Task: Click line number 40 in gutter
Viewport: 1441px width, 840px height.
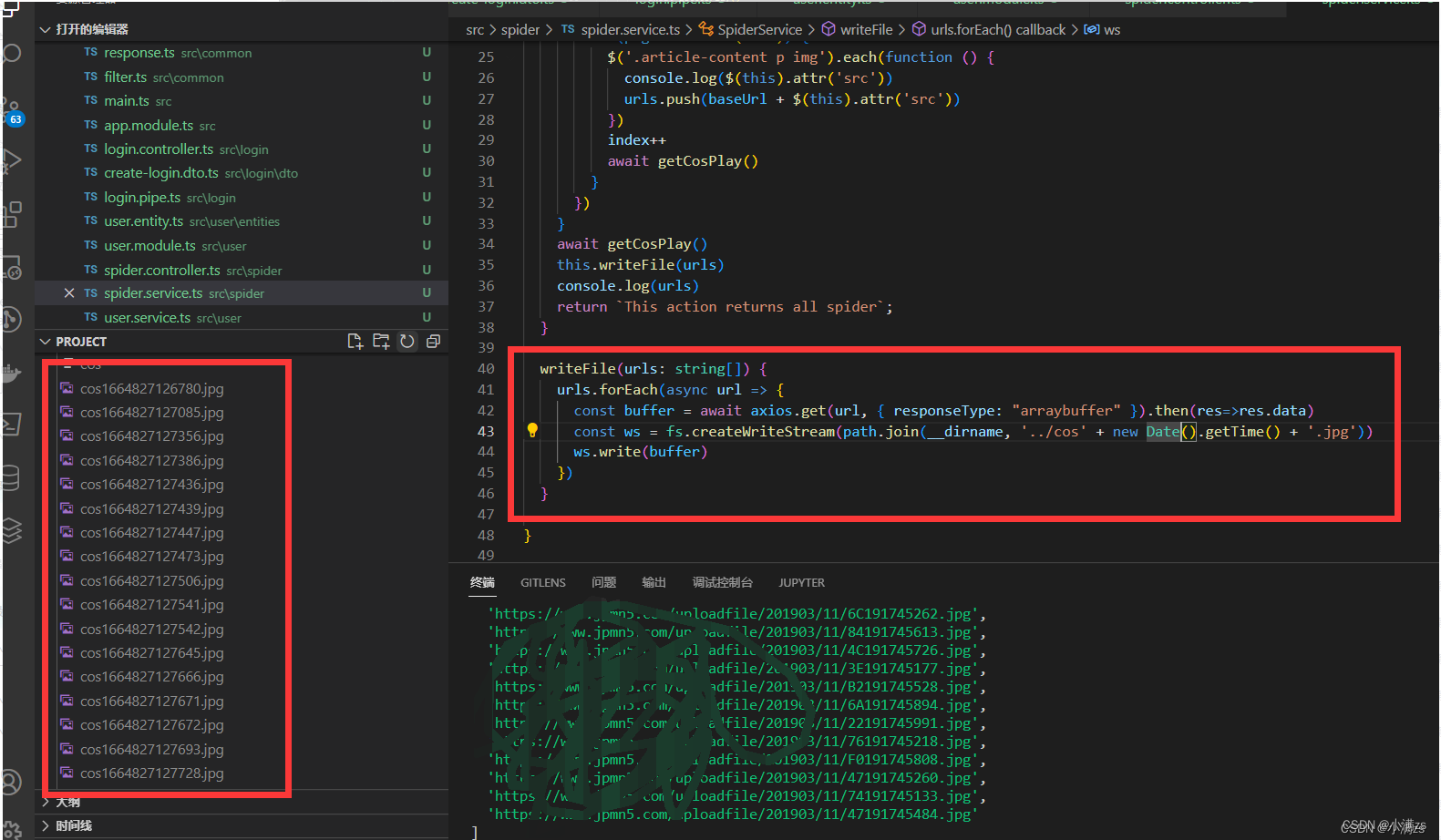Action: pos(486,368)
